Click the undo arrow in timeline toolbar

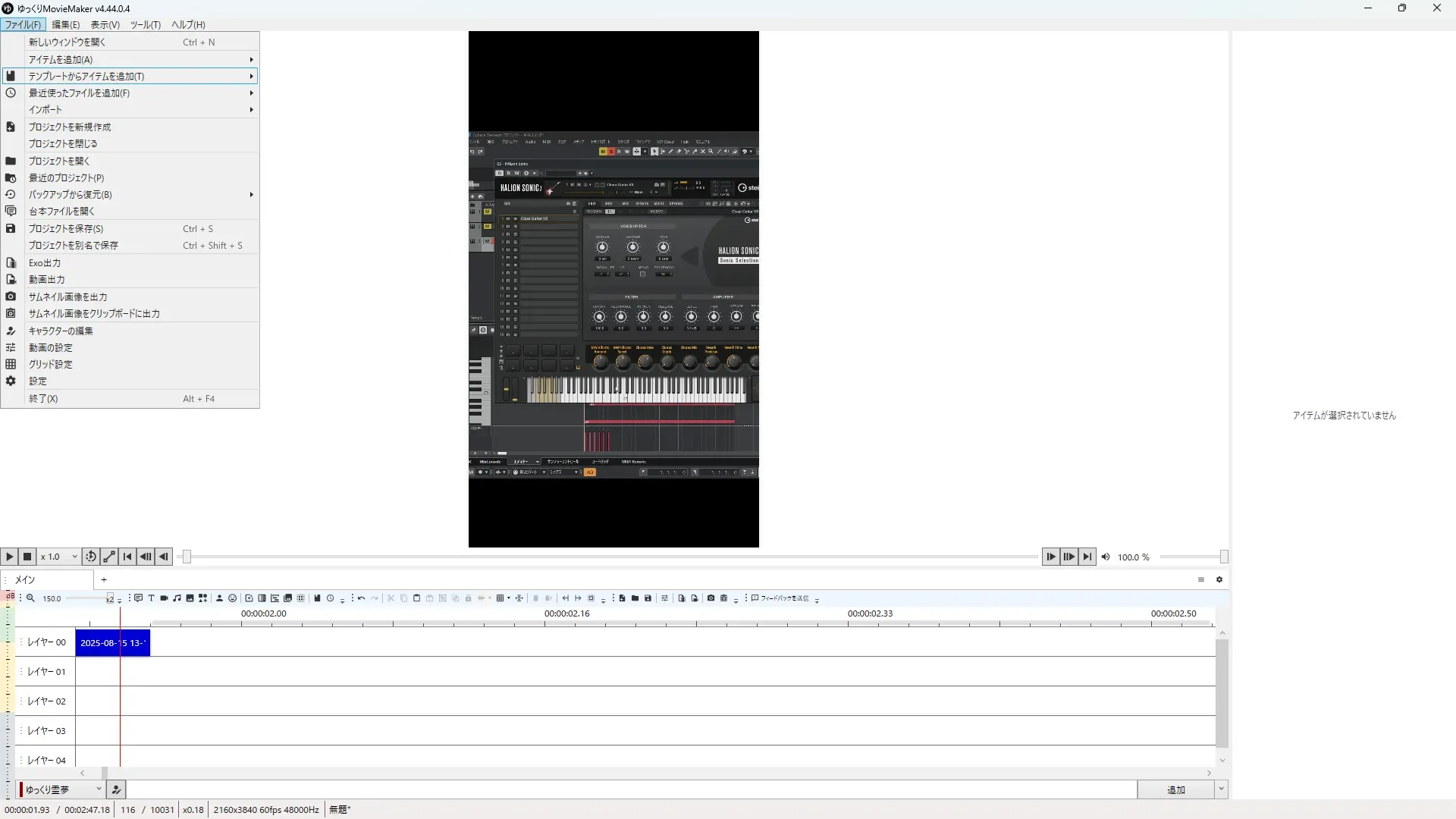361,598
